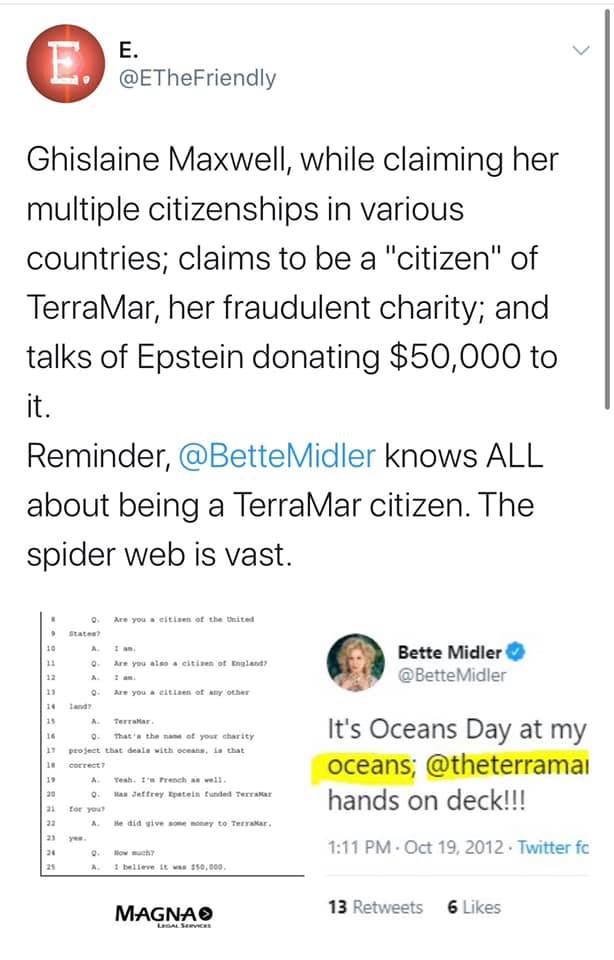
Task: Open @BetteMidler handle under the screenshot name
Action: (x=452, y=675)
